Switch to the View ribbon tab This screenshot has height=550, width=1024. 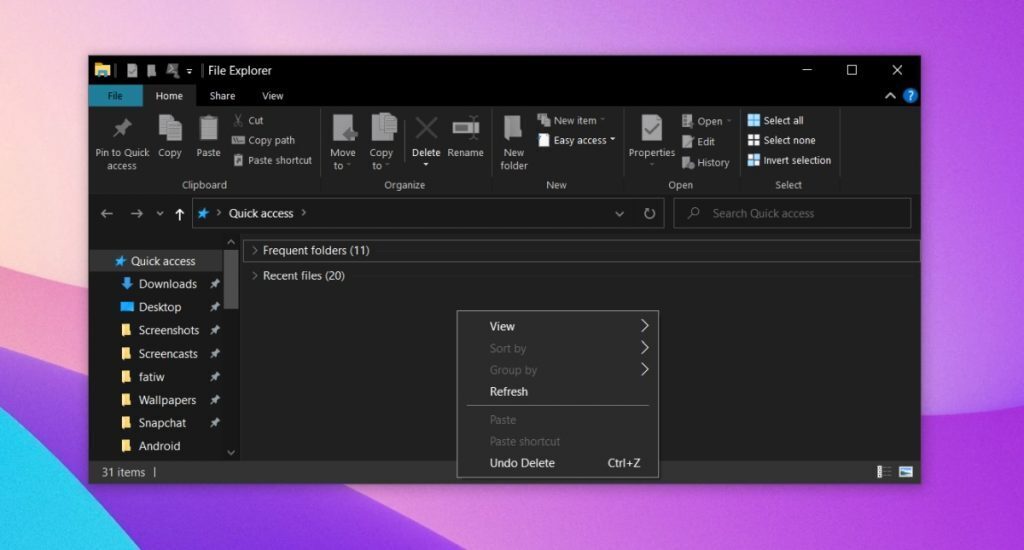pyautogui.click(x=272, y=96)
